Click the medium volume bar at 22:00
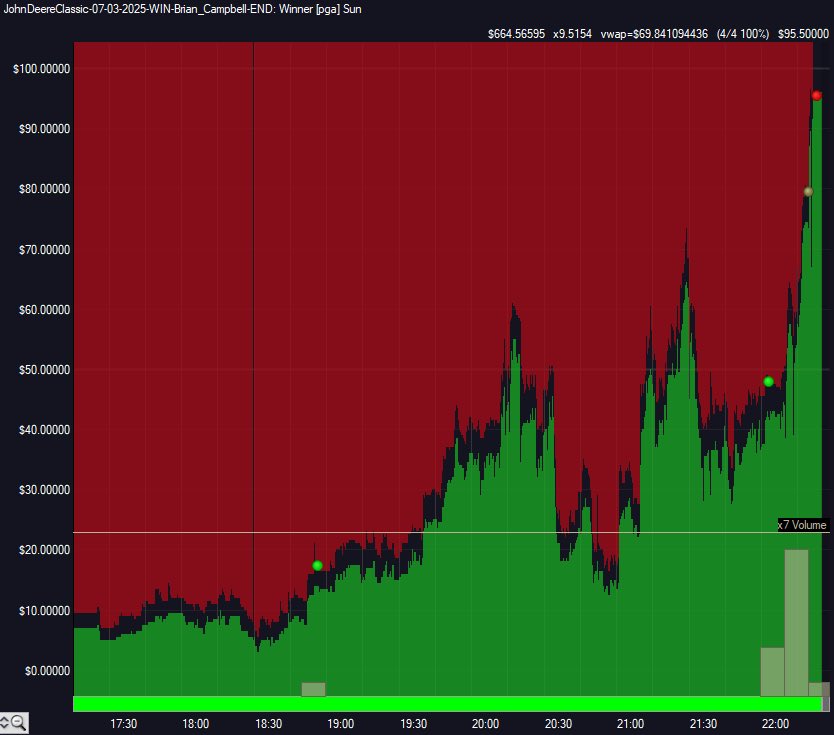 click(x=772, y=672)
